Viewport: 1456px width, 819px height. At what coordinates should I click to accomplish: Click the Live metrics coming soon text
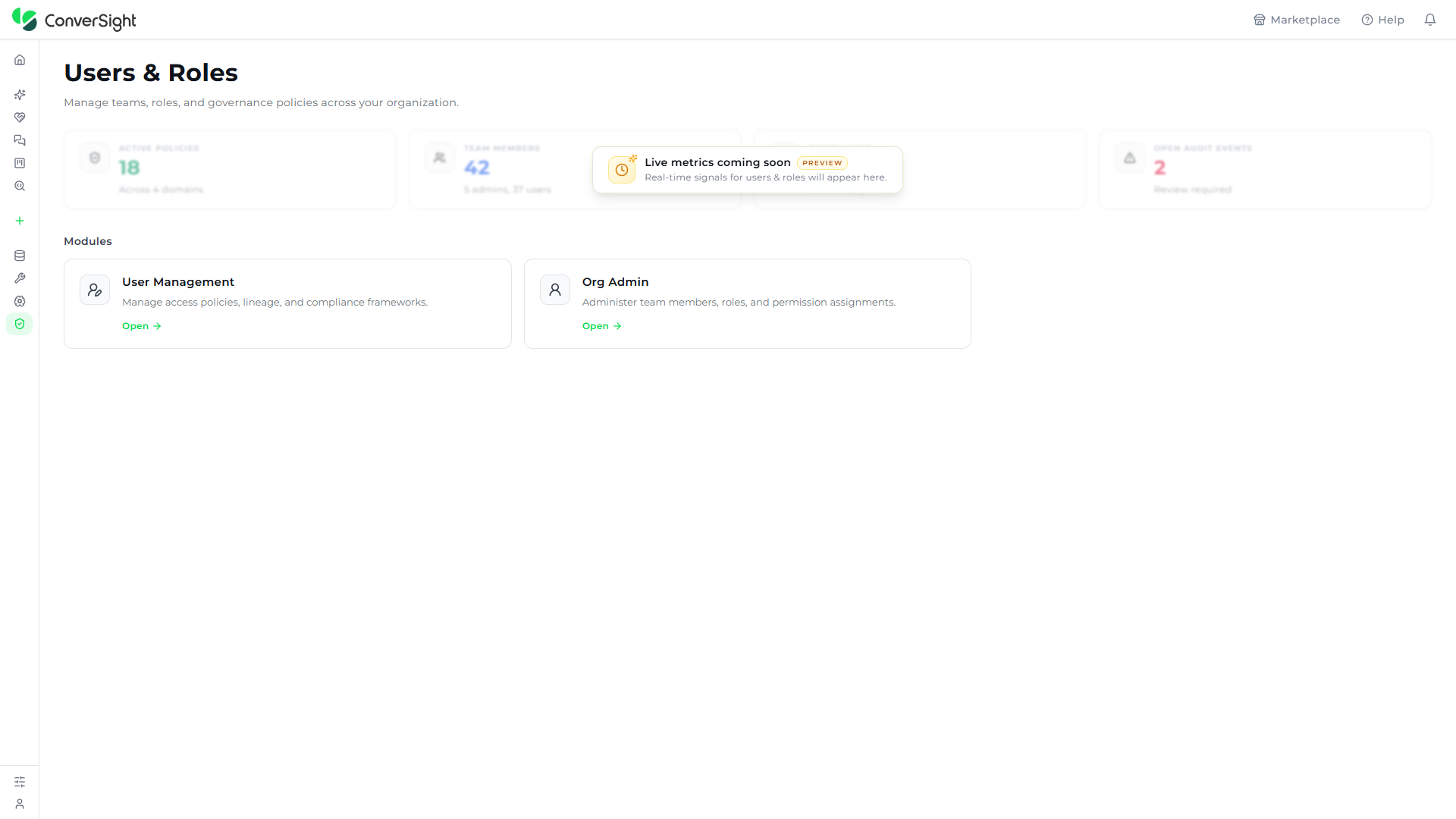coord(717,162)
